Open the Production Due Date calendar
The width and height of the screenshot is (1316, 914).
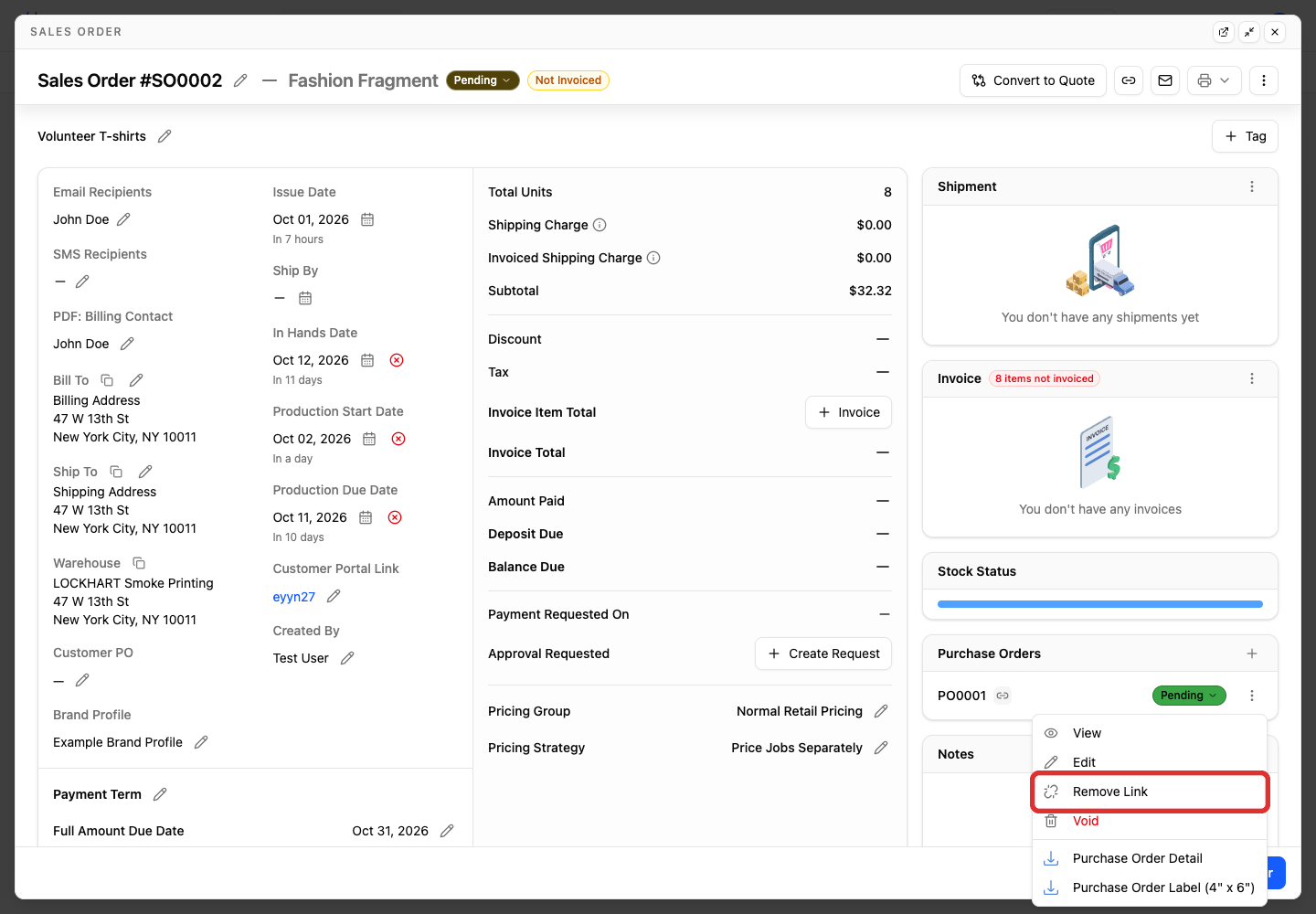tap(366, 517)
